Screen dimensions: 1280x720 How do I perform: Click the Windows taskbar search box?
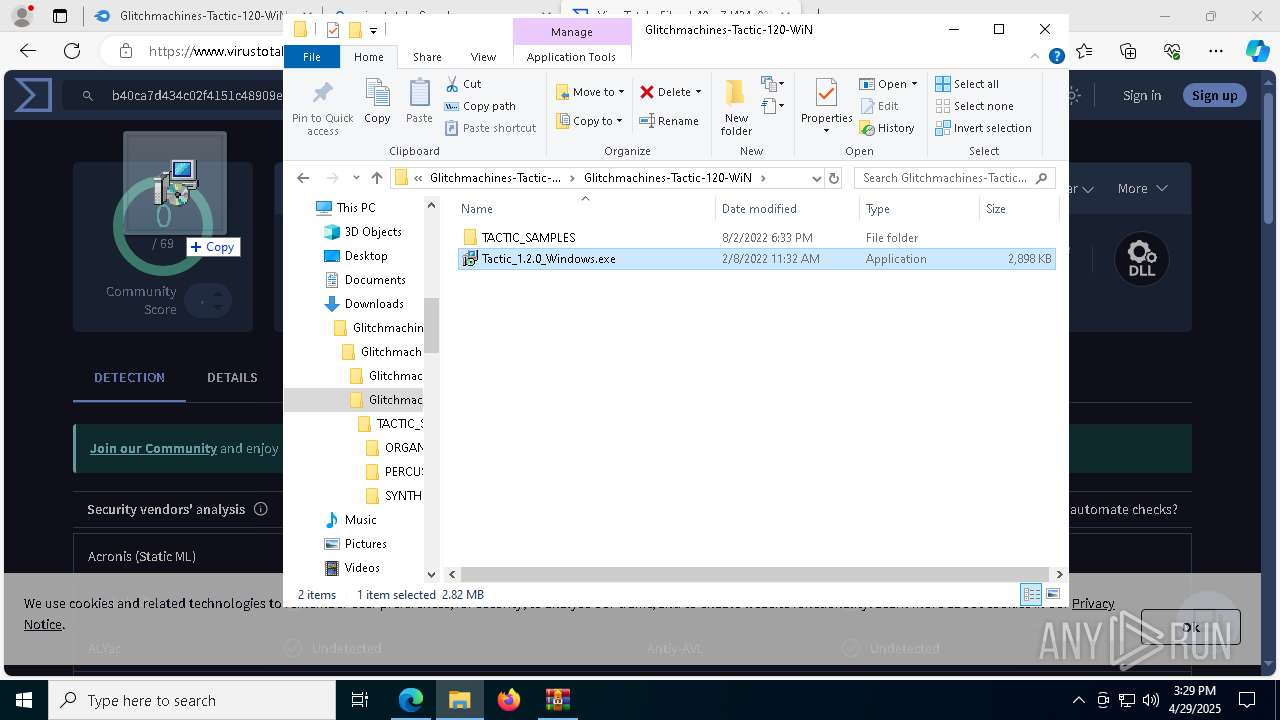(192, 700)
